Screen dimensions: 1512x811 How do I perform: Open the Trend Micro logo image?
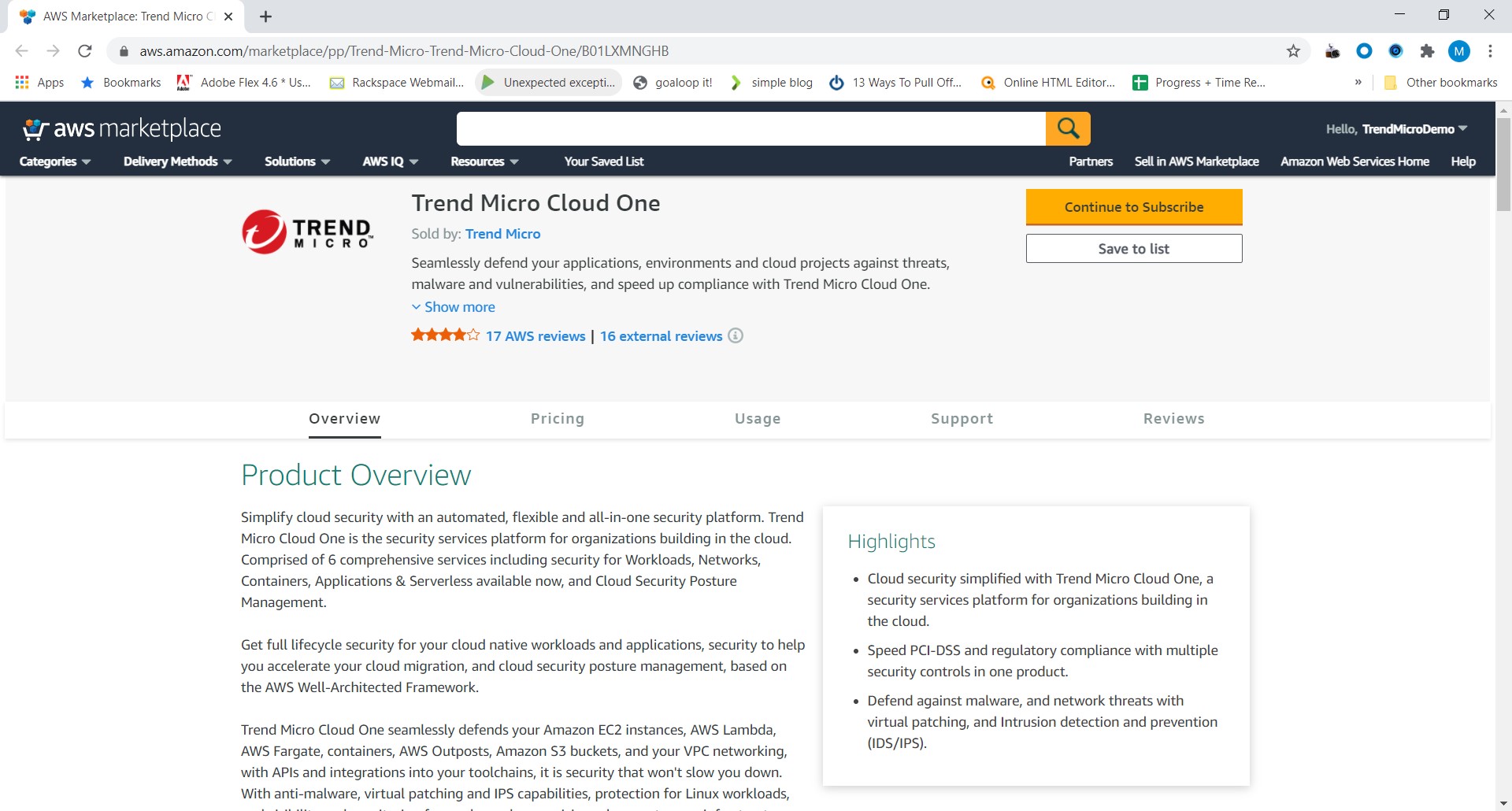[307, 232]
